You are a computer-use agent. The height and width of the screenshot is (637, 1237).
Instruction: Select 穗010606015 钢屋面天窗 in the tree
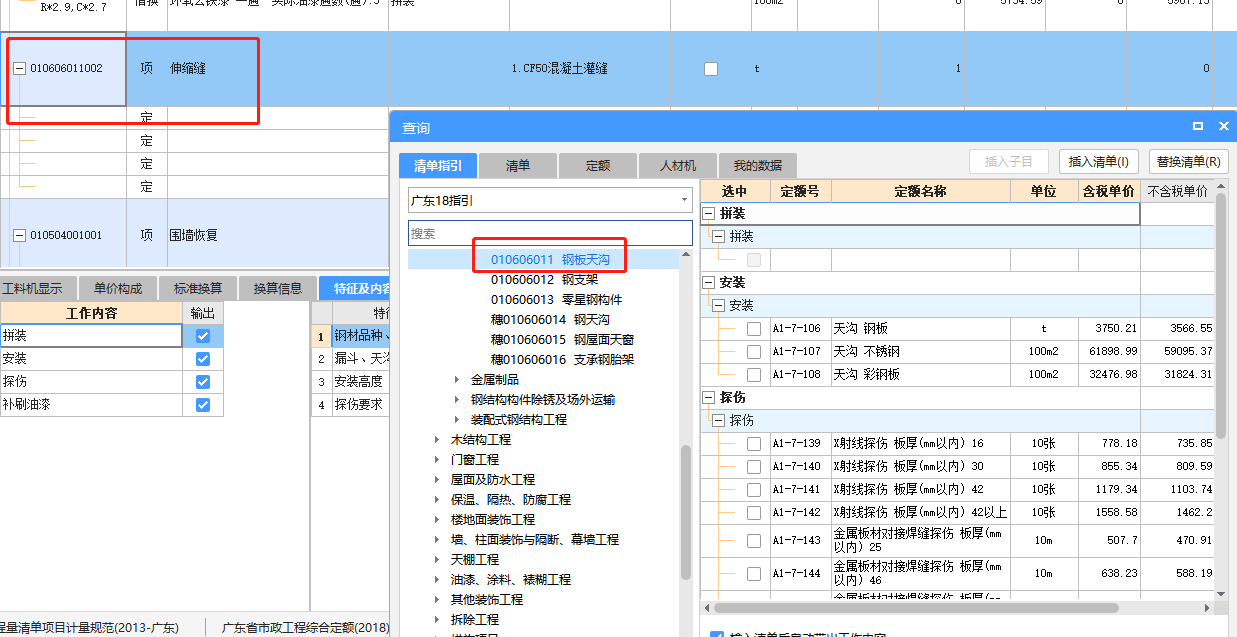point(562,340)
